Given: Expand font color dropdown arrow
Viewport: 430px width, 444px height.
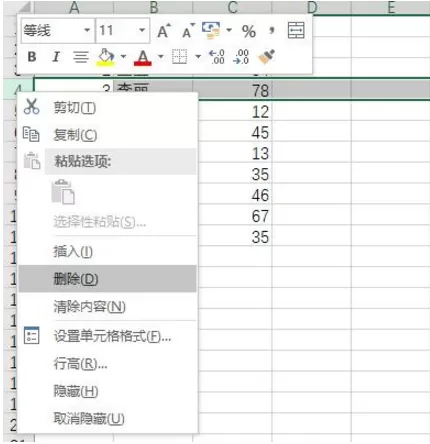Looking at the screenshot, I should point(161,56).
